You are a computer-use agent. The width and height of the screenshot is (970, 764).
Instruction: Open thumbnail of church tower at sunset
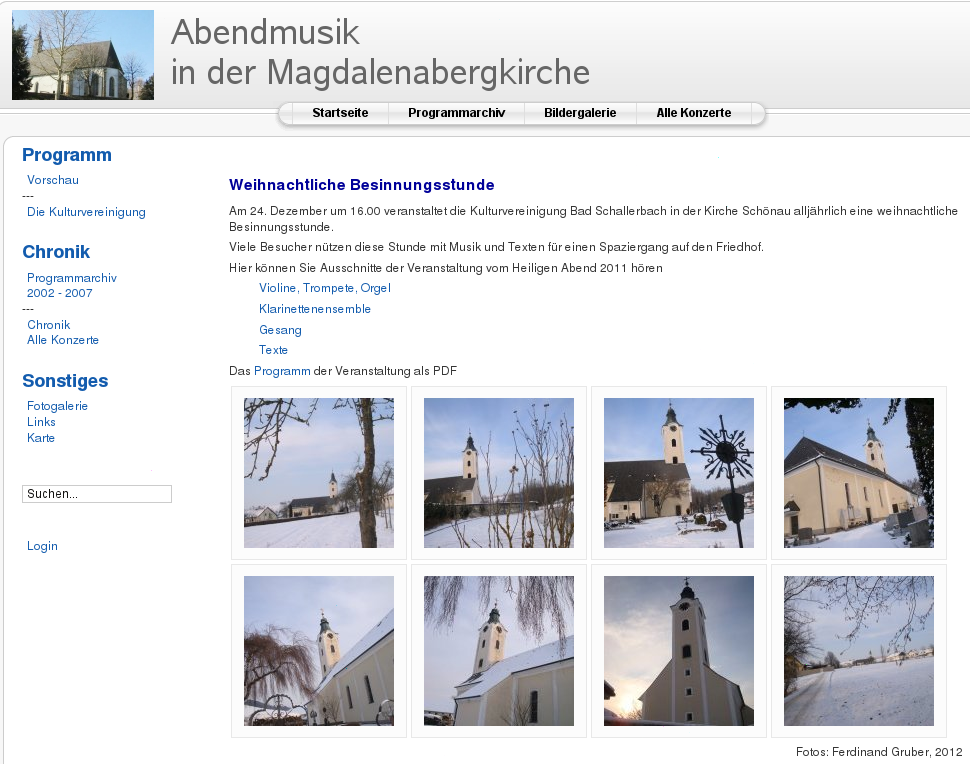click(679, 651)
